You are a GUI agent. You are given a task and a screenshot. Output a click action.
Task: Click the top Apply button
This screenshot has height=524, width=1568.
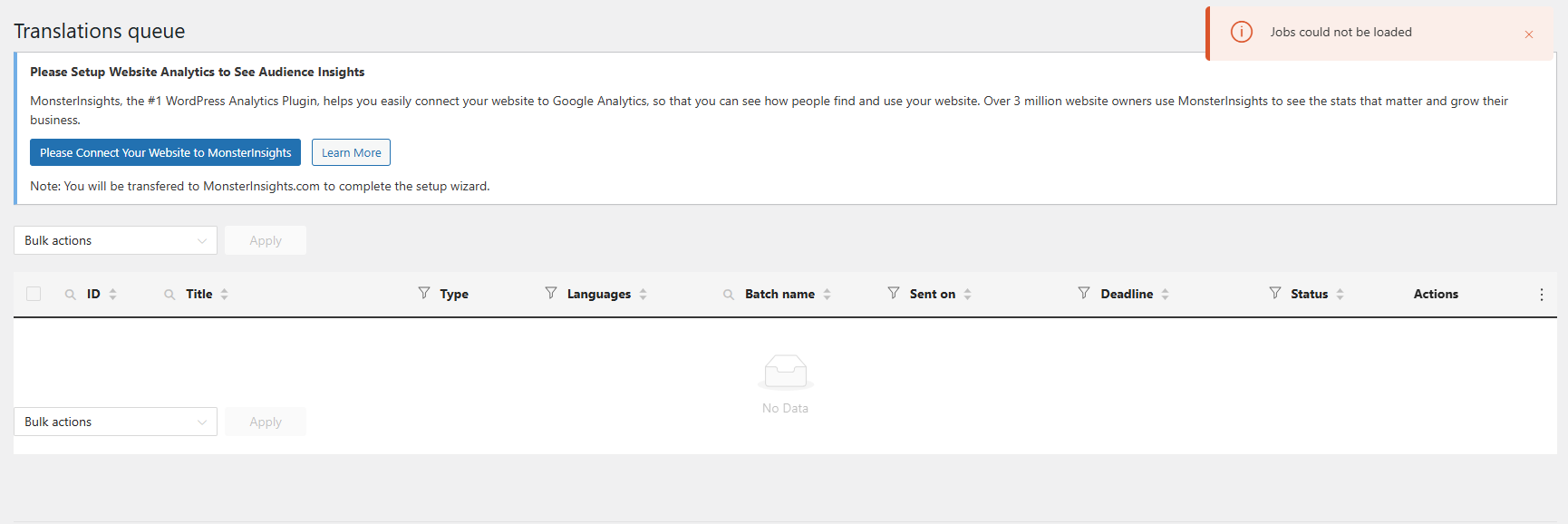pyautogui.click(x=266, y=240)
